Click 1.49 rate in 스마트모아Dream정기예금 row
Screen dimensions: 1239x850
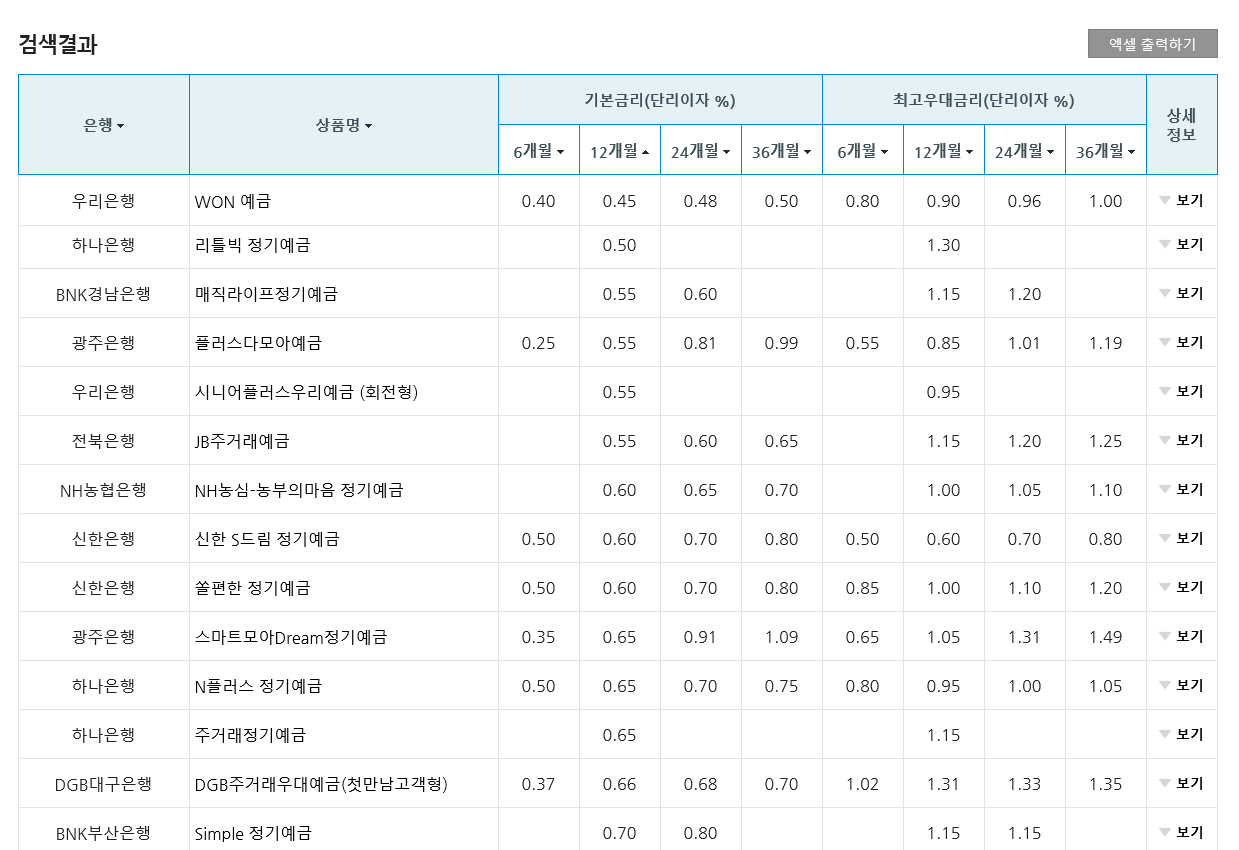click(1106, 637)
